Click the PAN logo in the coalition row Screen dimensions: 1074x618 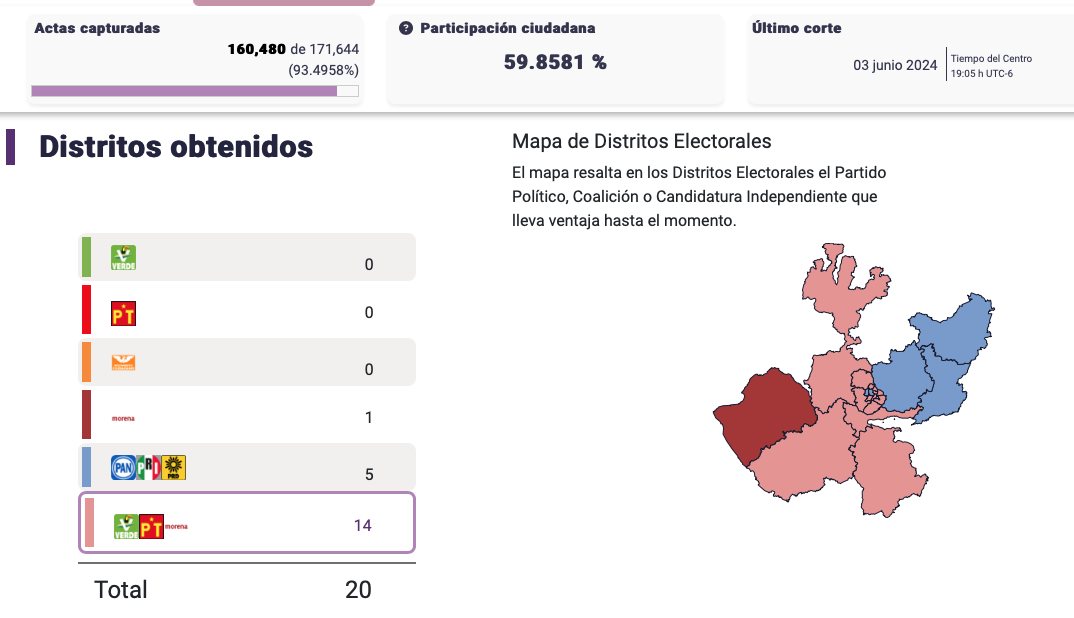[x=123, y=467]
